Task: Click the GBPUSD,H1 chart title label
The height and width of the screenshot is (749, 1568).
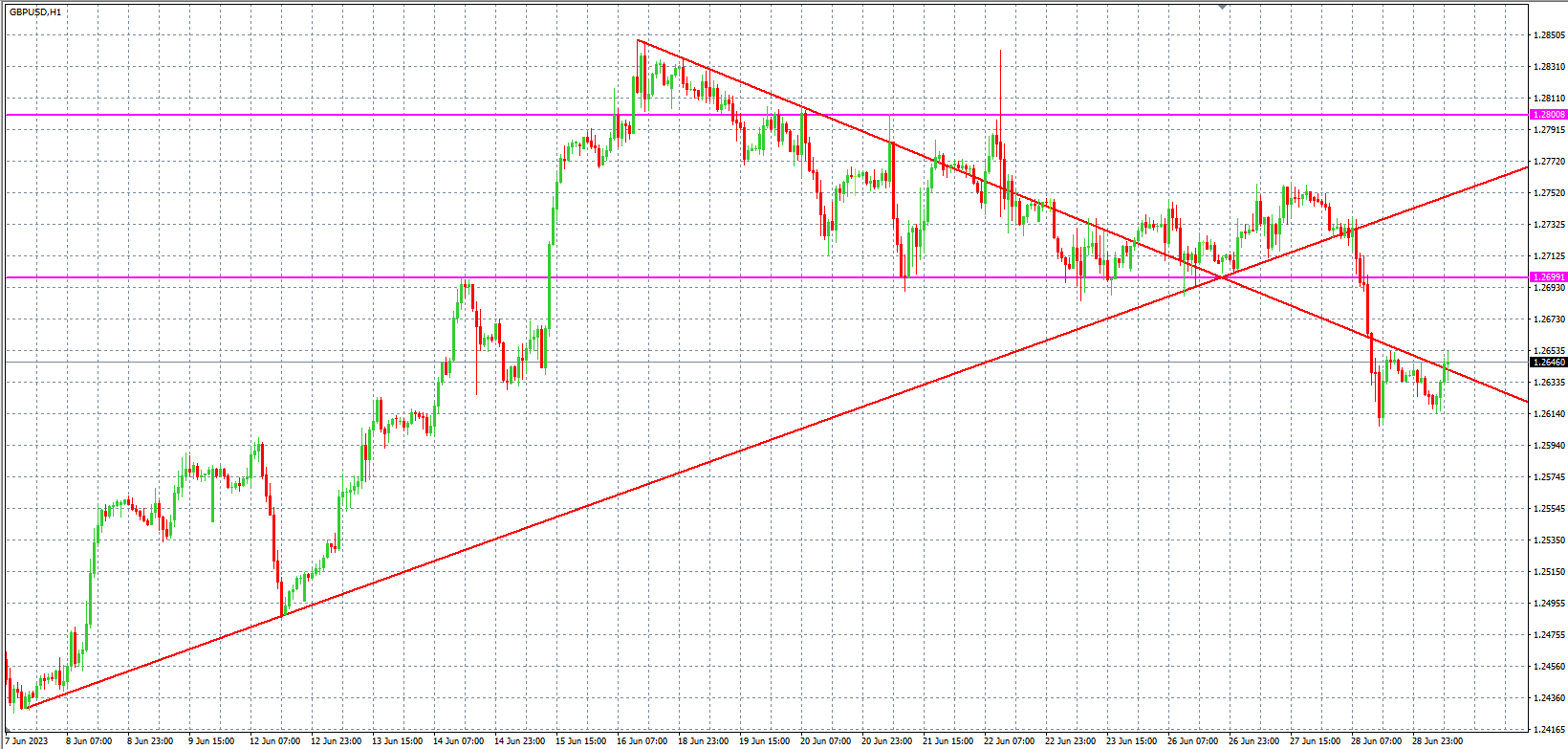Action: click(x=35, y=12)
